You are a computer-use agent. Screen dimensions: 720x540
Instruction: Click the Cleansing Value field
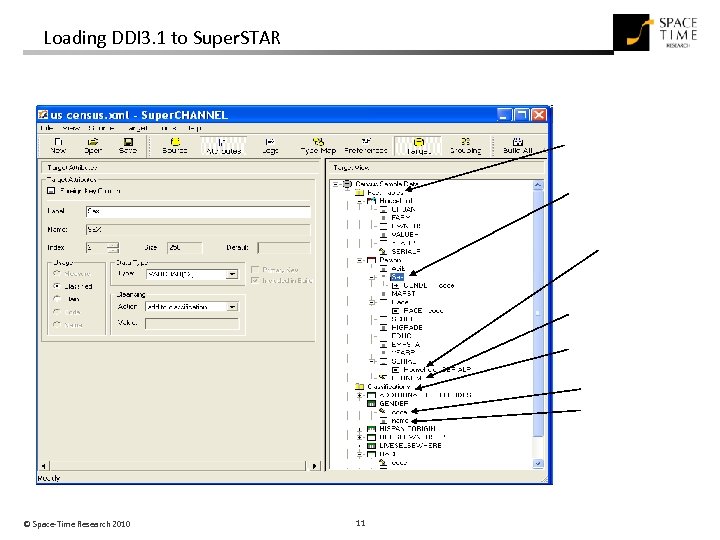[192, 323]
